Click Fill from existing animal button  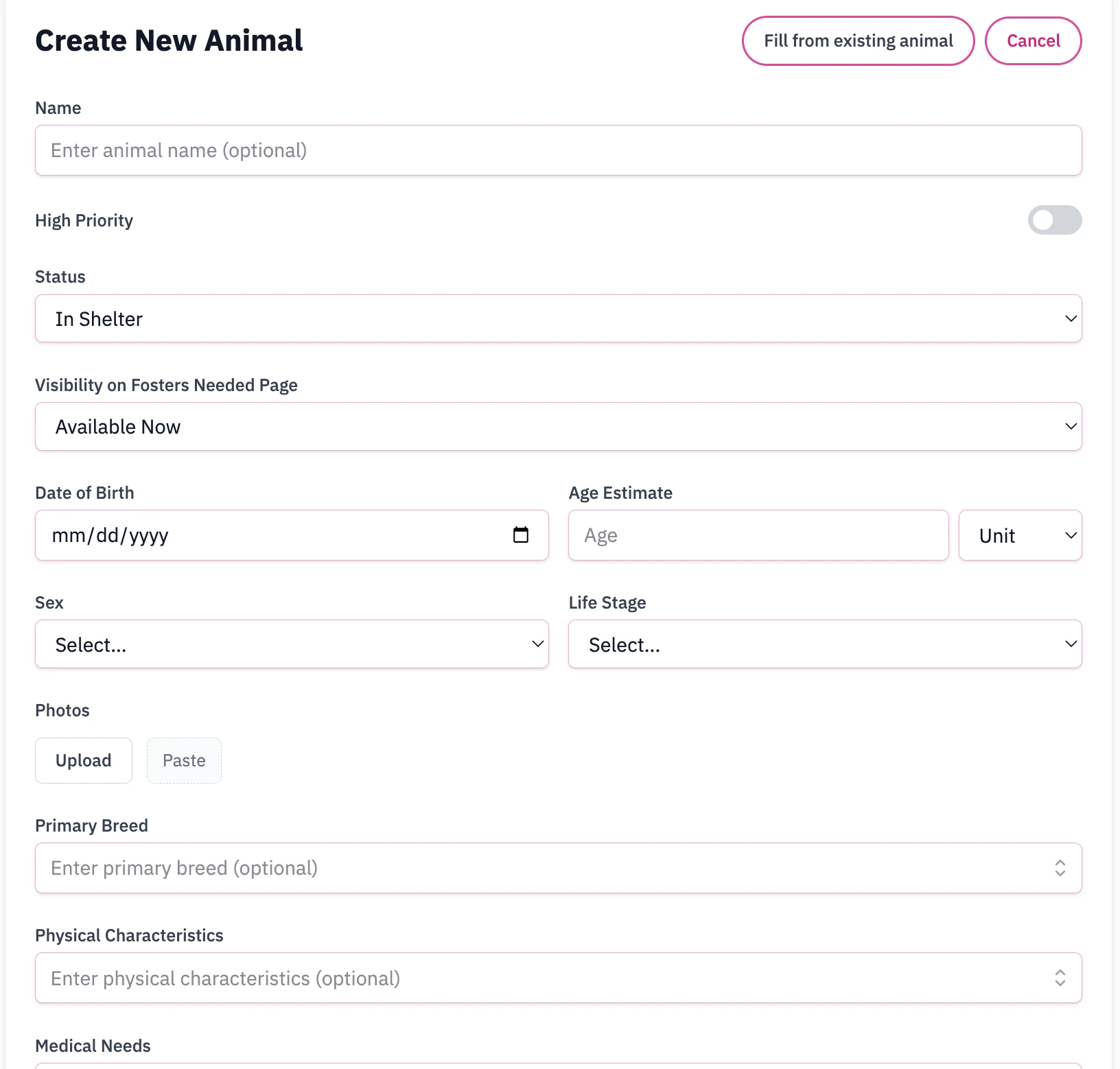(x=858, y=41)
